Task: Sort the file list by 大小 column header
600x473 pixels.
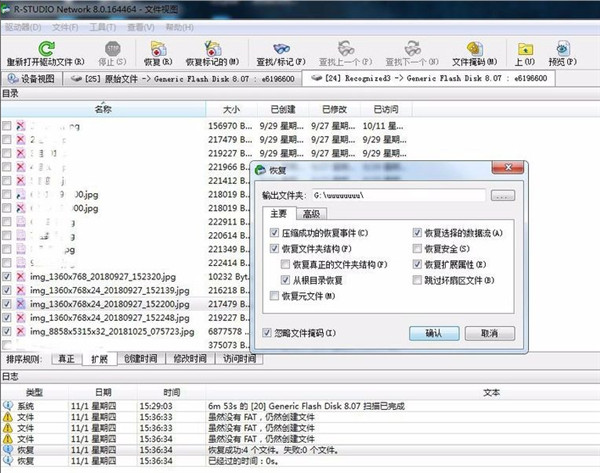Action: pos(231,109)
